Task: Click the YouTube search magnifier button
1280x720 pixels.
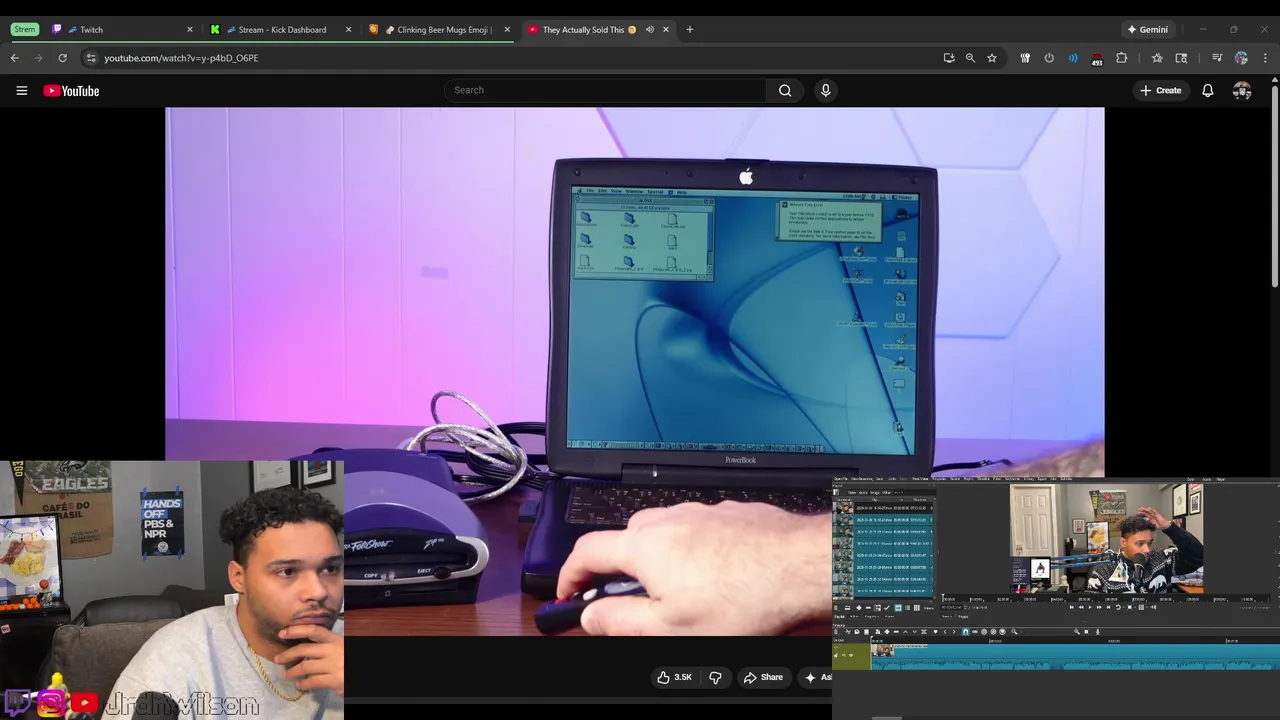Action: [785, 90]
